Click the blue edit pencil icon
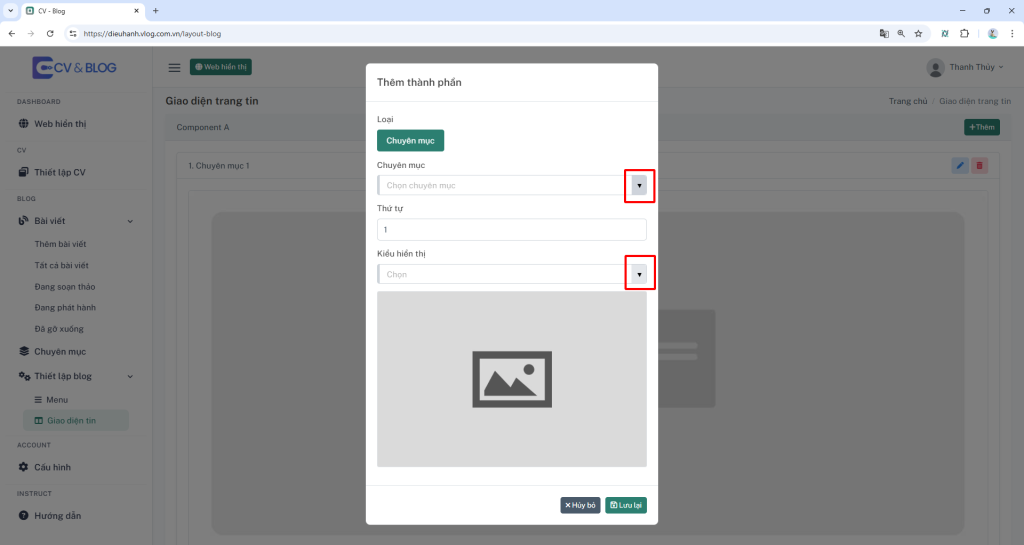 click(960, 166)
